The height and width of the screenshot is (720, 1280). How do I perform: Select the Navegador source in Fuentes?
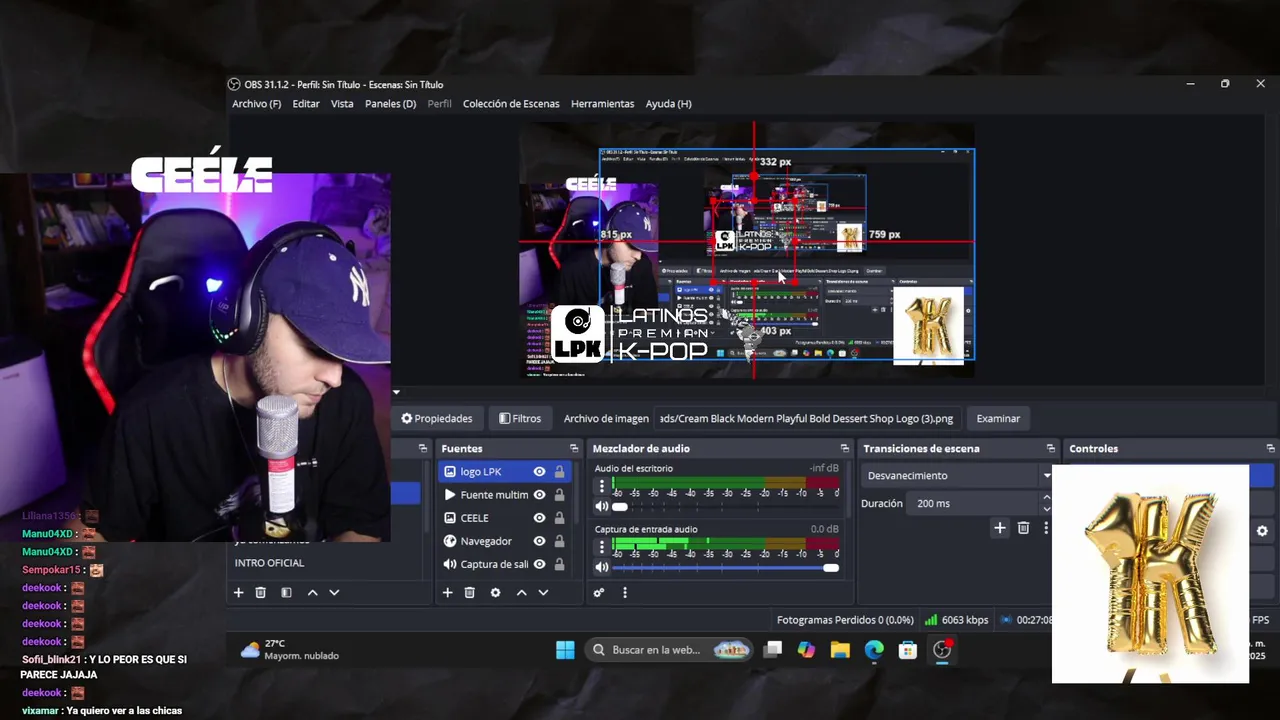[486, 541]
